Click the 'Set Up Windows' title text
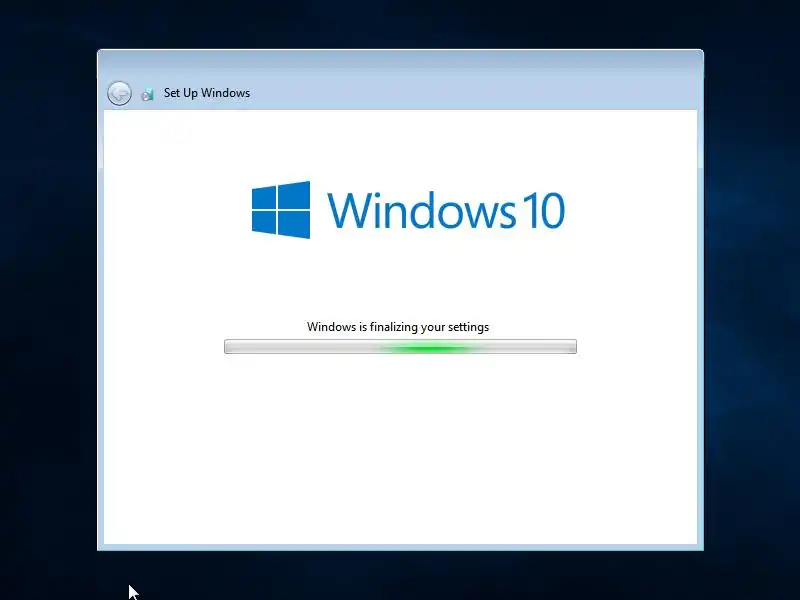Image resolution: width=800 pixels, height=600 pixels. click(x=207, y=93)
